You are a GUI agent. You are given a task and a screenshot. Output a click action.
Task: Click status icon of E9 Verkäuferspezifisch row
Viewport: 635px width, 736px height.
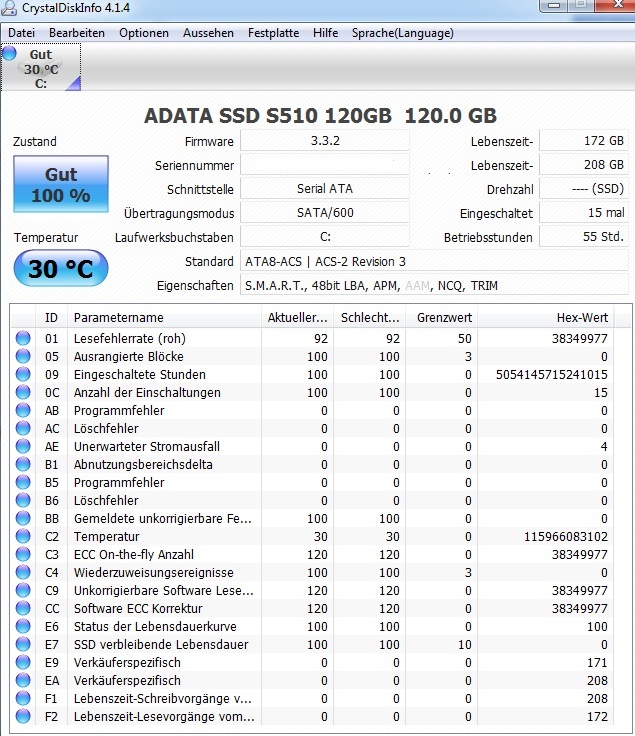(x=23, y=662)
